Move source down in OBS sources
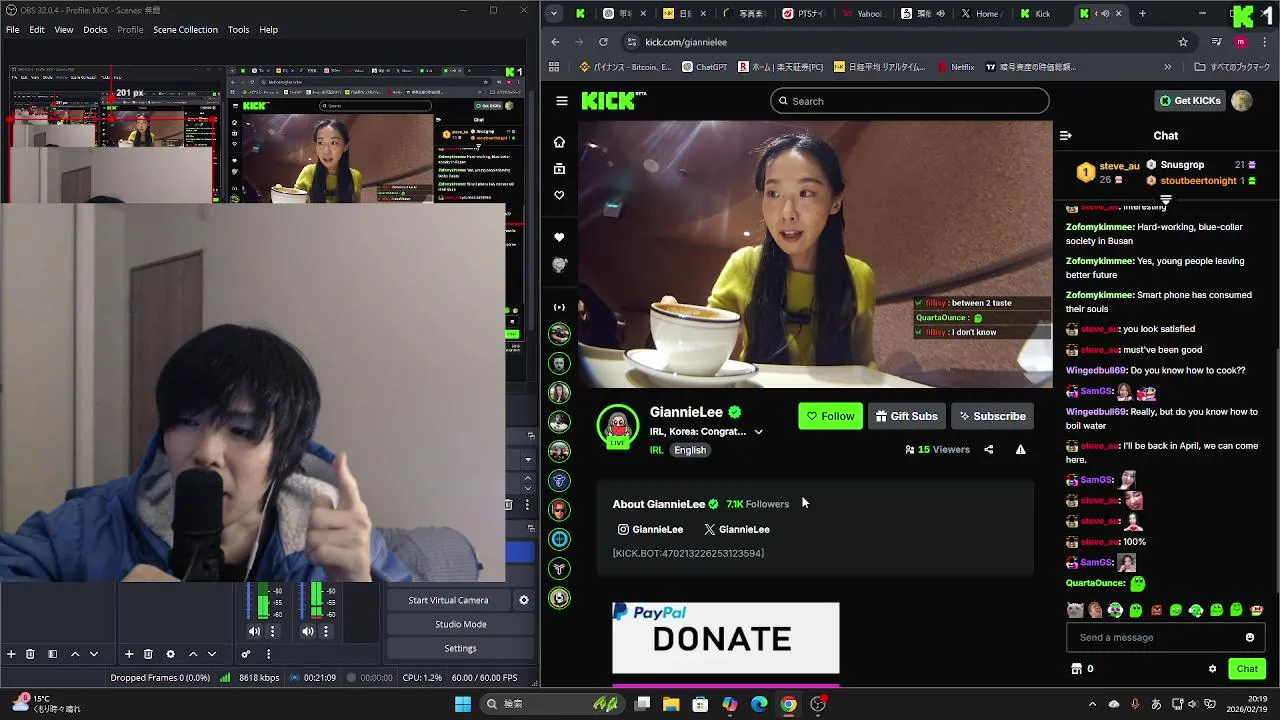Image resolution: width=1280 pixels, height=720 pixels. (211, 654)
